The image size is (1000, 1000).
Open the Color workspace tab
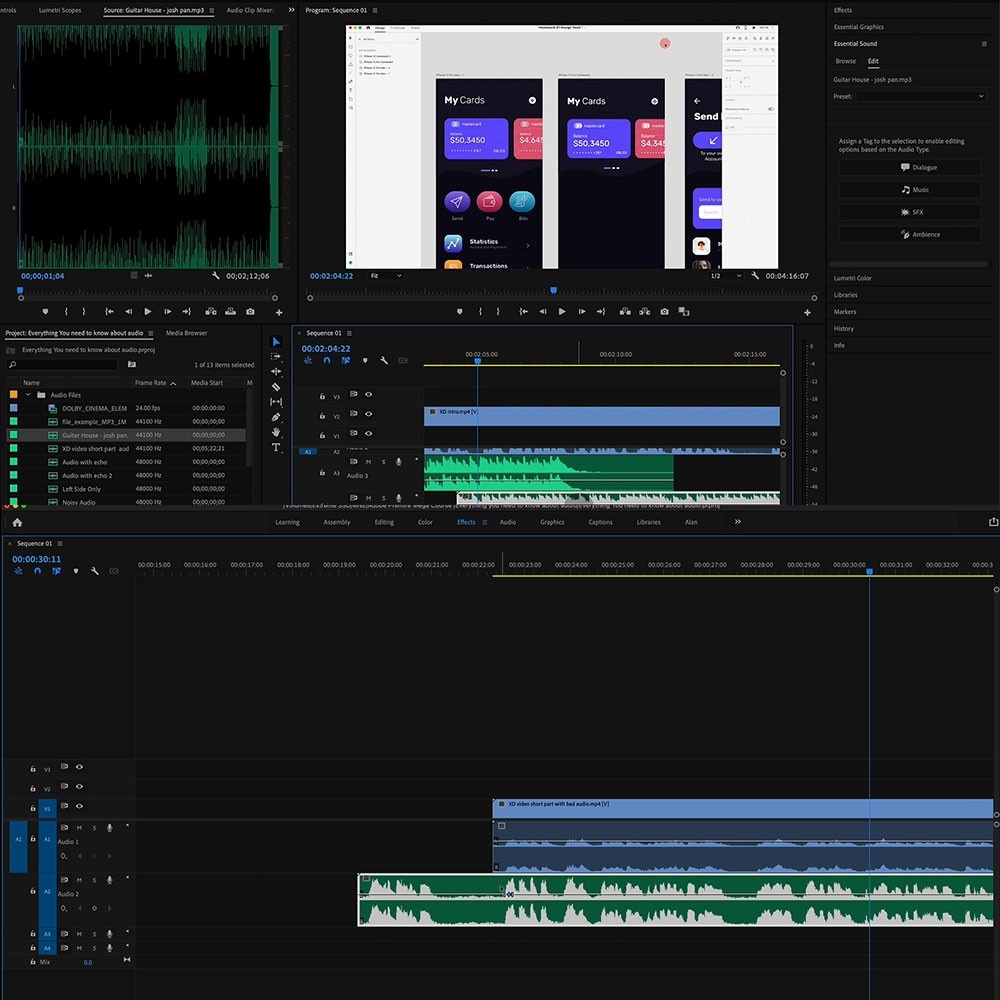coord(425,522)
